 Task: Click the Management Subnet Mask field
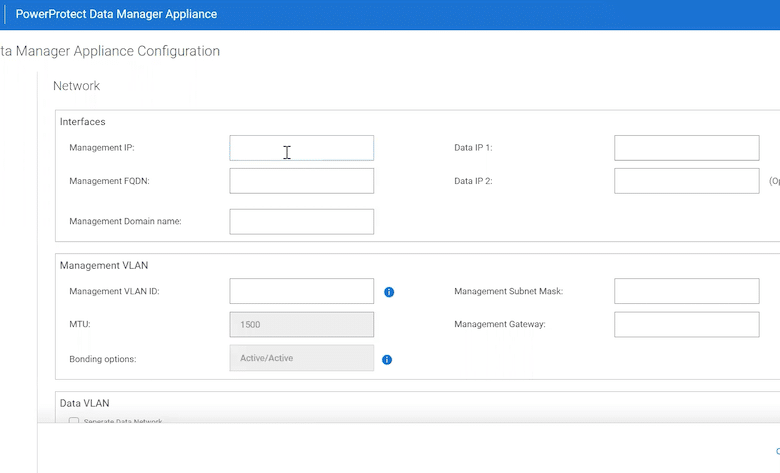click(686, 291)
